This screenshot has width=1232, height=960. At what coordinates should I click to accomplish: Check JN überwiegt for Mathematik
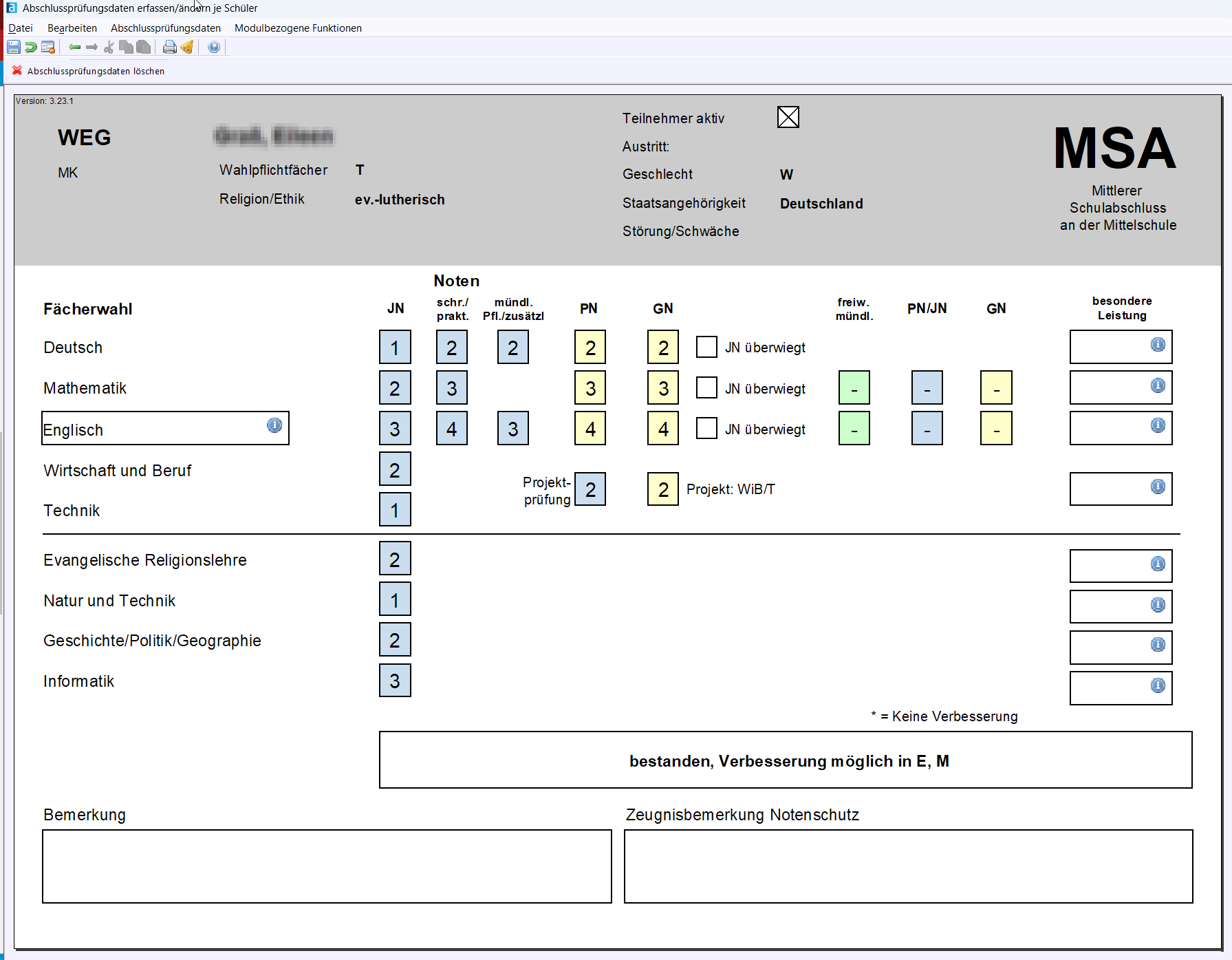tap(706, 387)
